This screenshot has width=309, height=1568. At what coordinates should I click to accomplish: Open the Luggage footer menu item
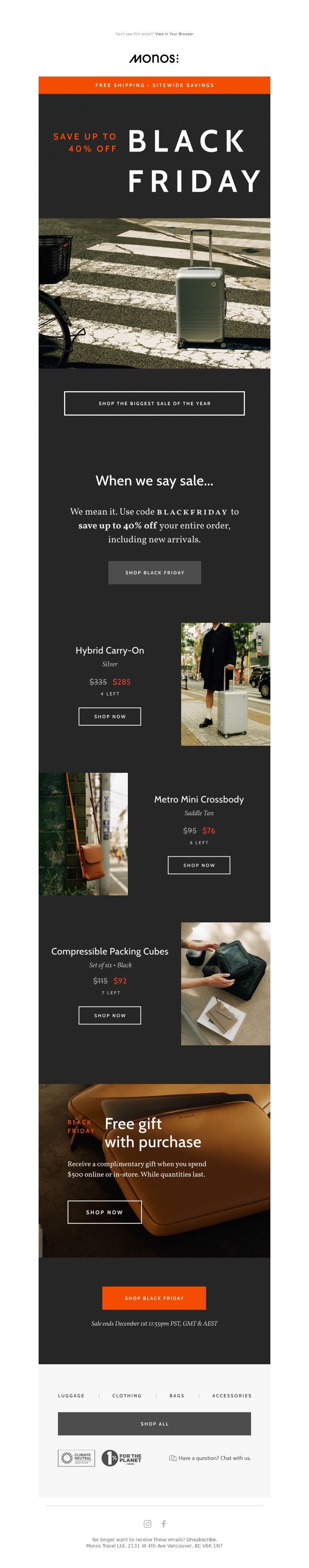click(x=71, y=1394)
